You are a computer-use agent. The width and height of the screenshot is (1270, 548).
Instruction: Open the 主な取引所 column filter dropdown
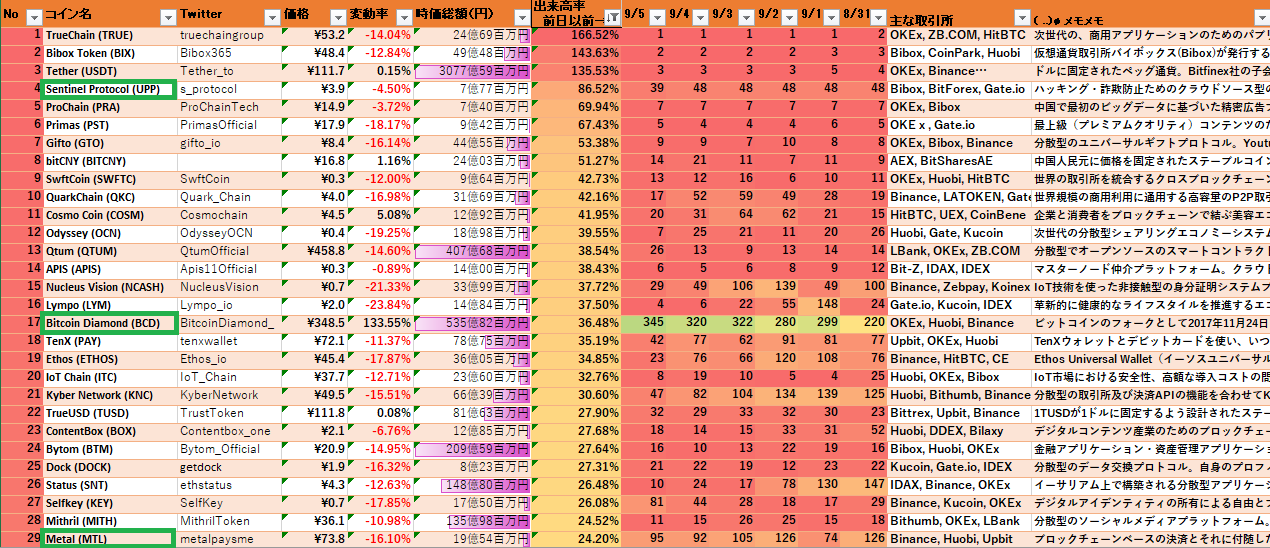(x=1021, y=17)
